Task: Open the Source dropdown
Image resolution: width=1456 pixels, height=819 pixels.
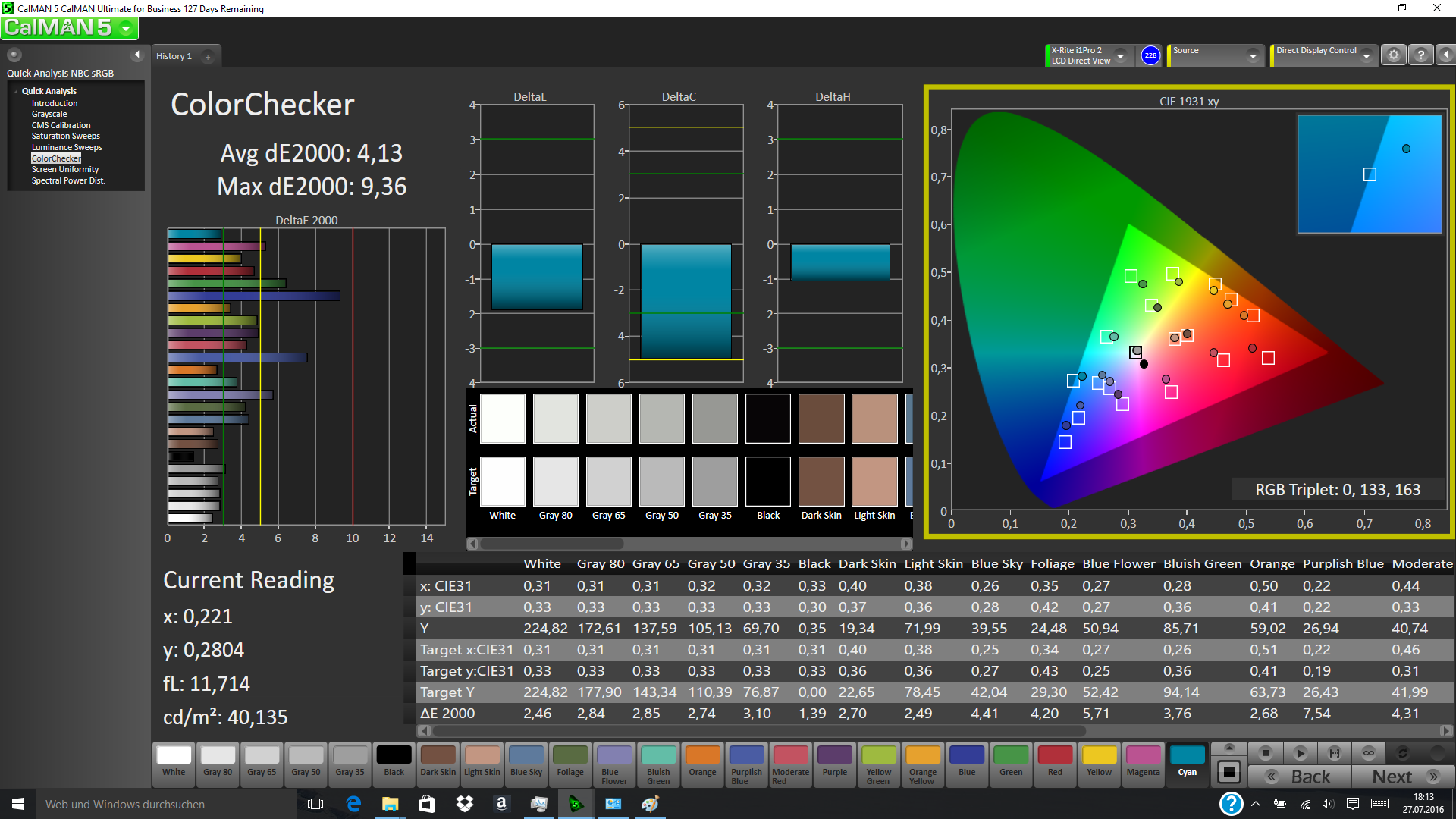Action: pyautogui.click(x=1252, y=56)
